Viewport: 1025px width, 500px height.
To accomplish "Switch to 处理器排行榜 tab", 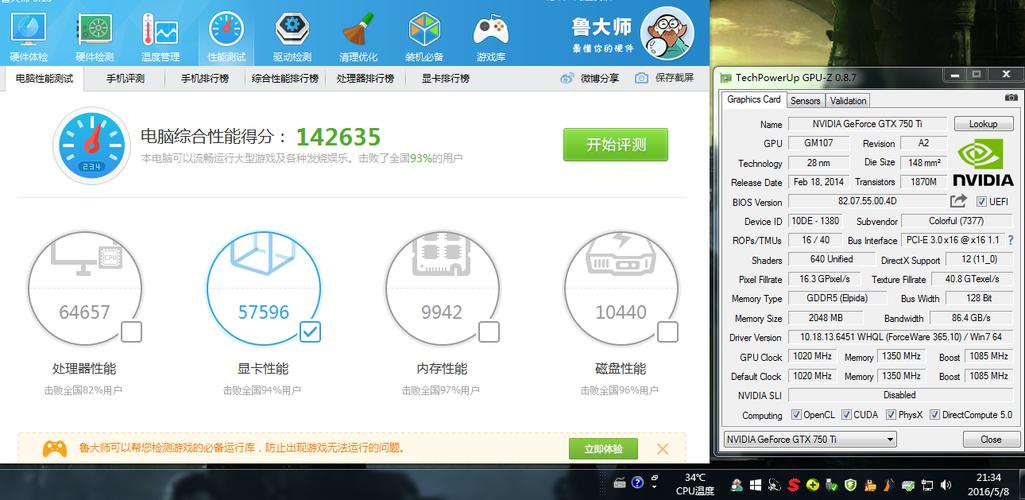I will click(x=365, y=78).
